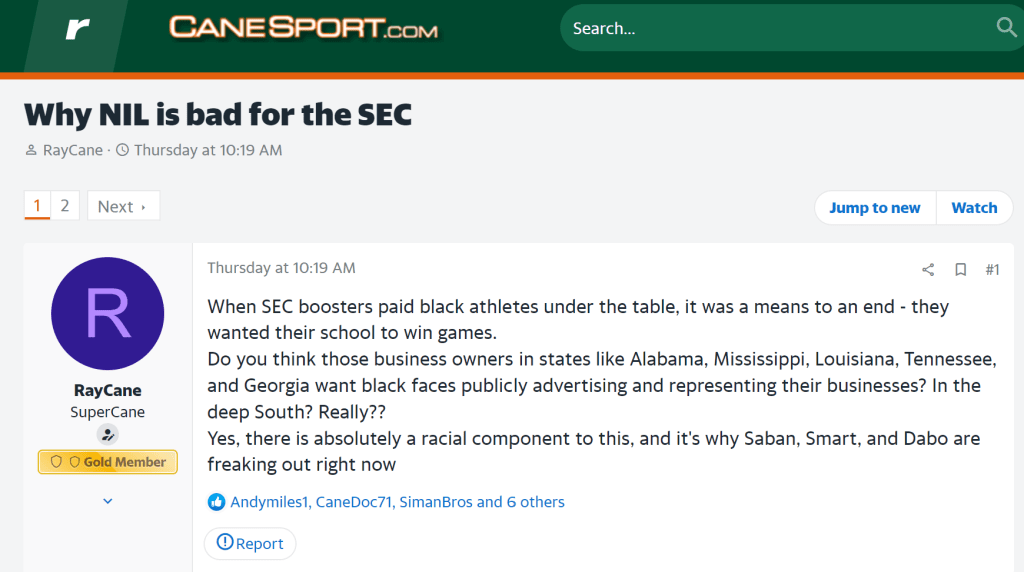This screenshot has width=1024, height=572.
Task: Click the blue thumbs-up like icon
Action: pos(216,502)
